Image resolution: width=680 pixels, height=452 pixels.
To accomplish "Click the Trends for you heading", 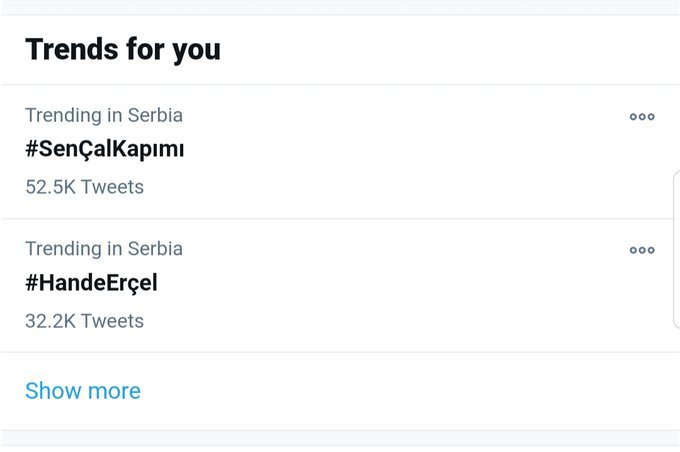I will tap(123, 49).
